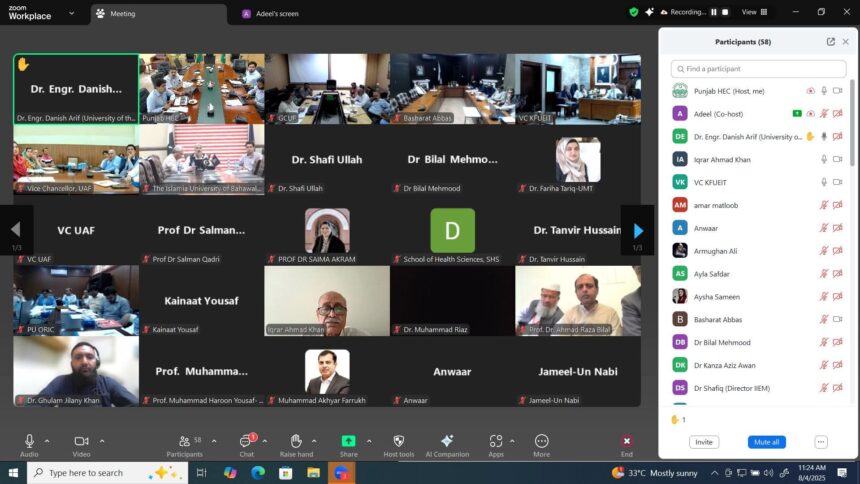
Task: Click the Mute all button
Action: click(766, 442)
